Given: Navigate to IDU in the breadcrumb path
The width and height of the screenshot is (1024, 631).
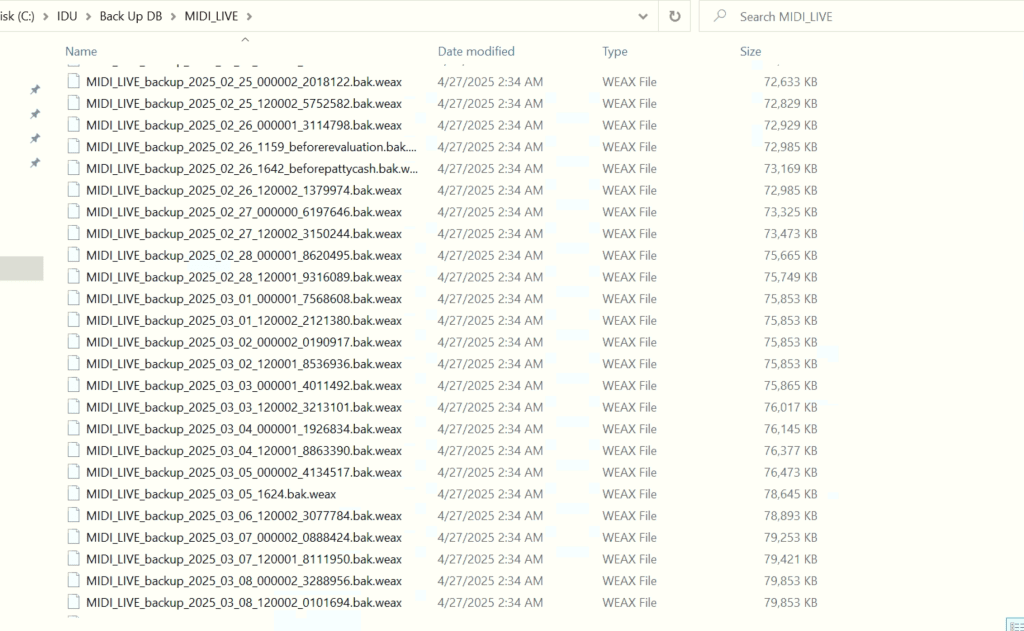Looking at the screenshot, I should tap(67, 16).
